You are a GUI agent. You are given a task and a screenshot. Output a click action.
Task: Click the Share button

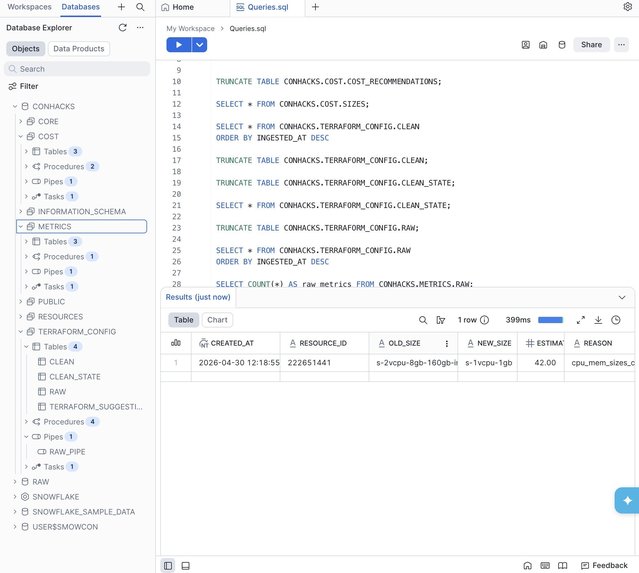pyautogui.click(x=591, y=45)
